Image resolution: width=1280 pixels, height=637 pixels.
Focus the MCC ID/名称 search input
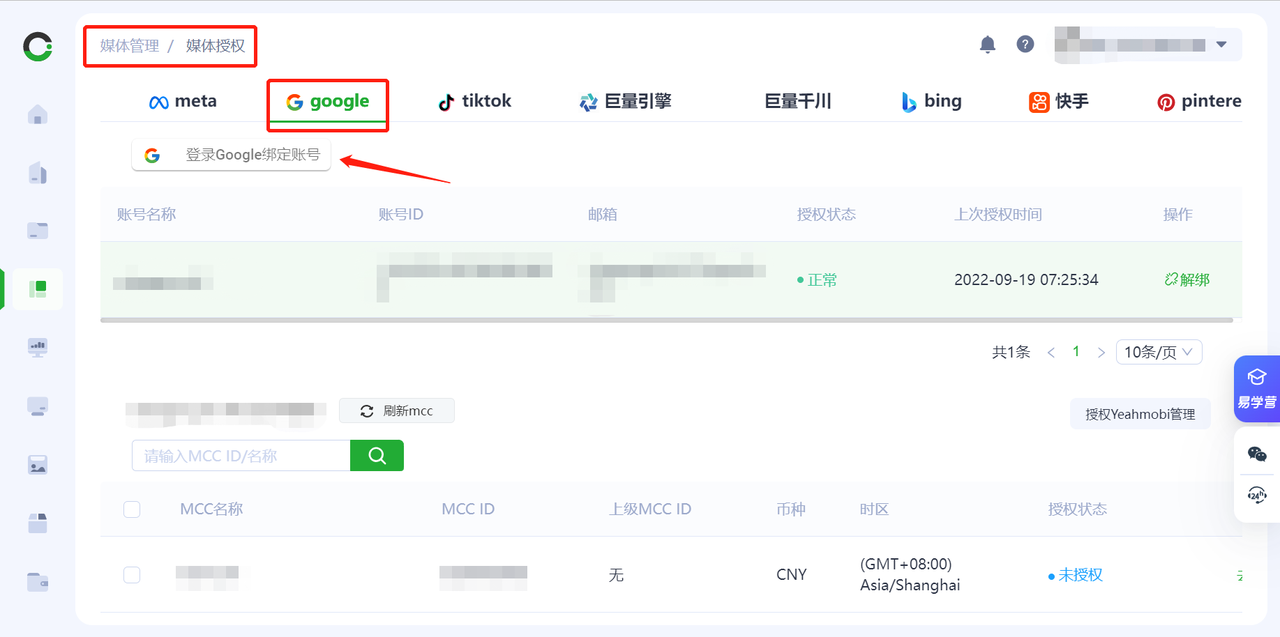tap(241, 455)
